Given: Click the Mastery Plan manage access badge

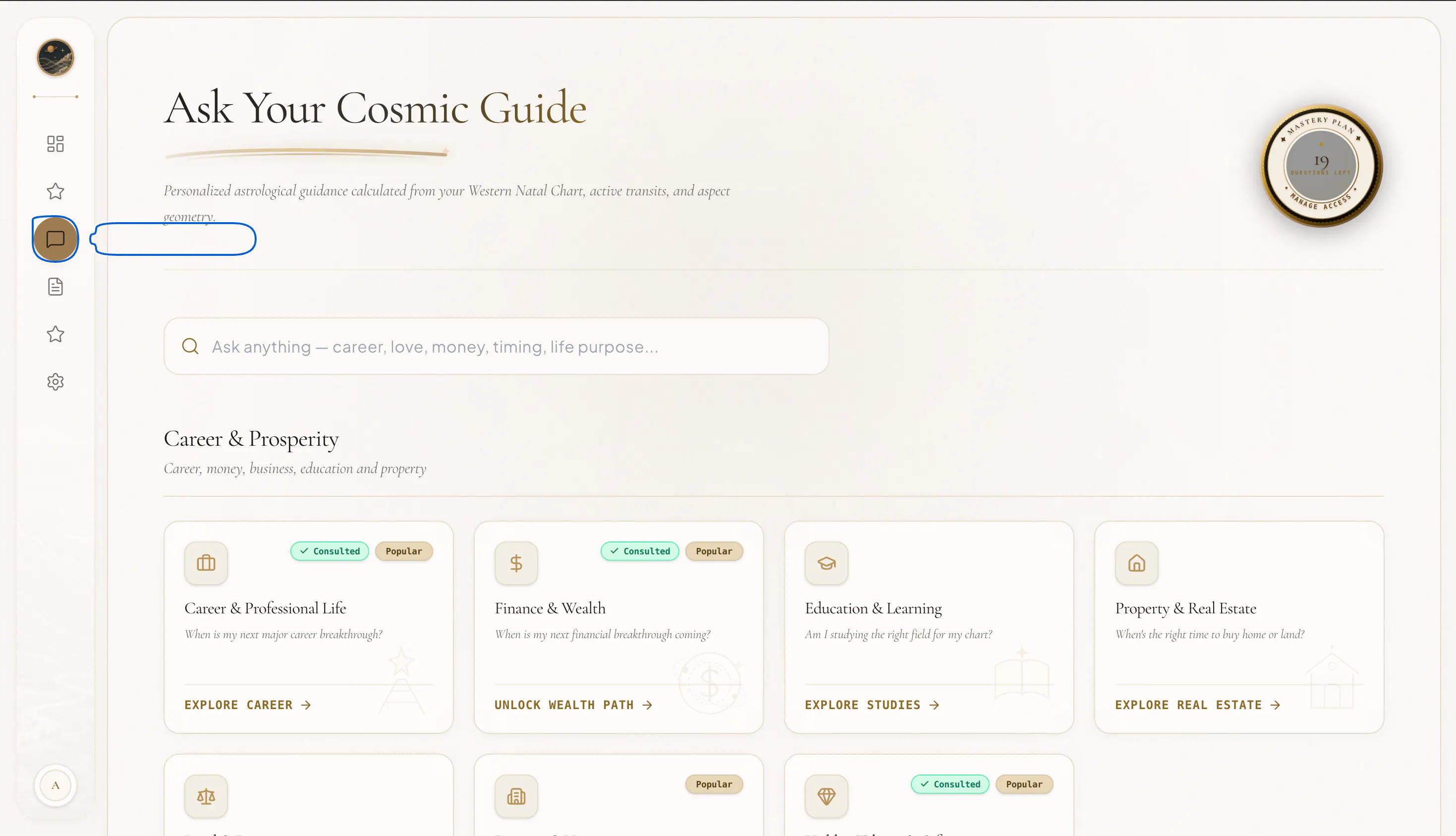Looking at the screenshot, I should pyautogui.click(x=1321, y=165).
